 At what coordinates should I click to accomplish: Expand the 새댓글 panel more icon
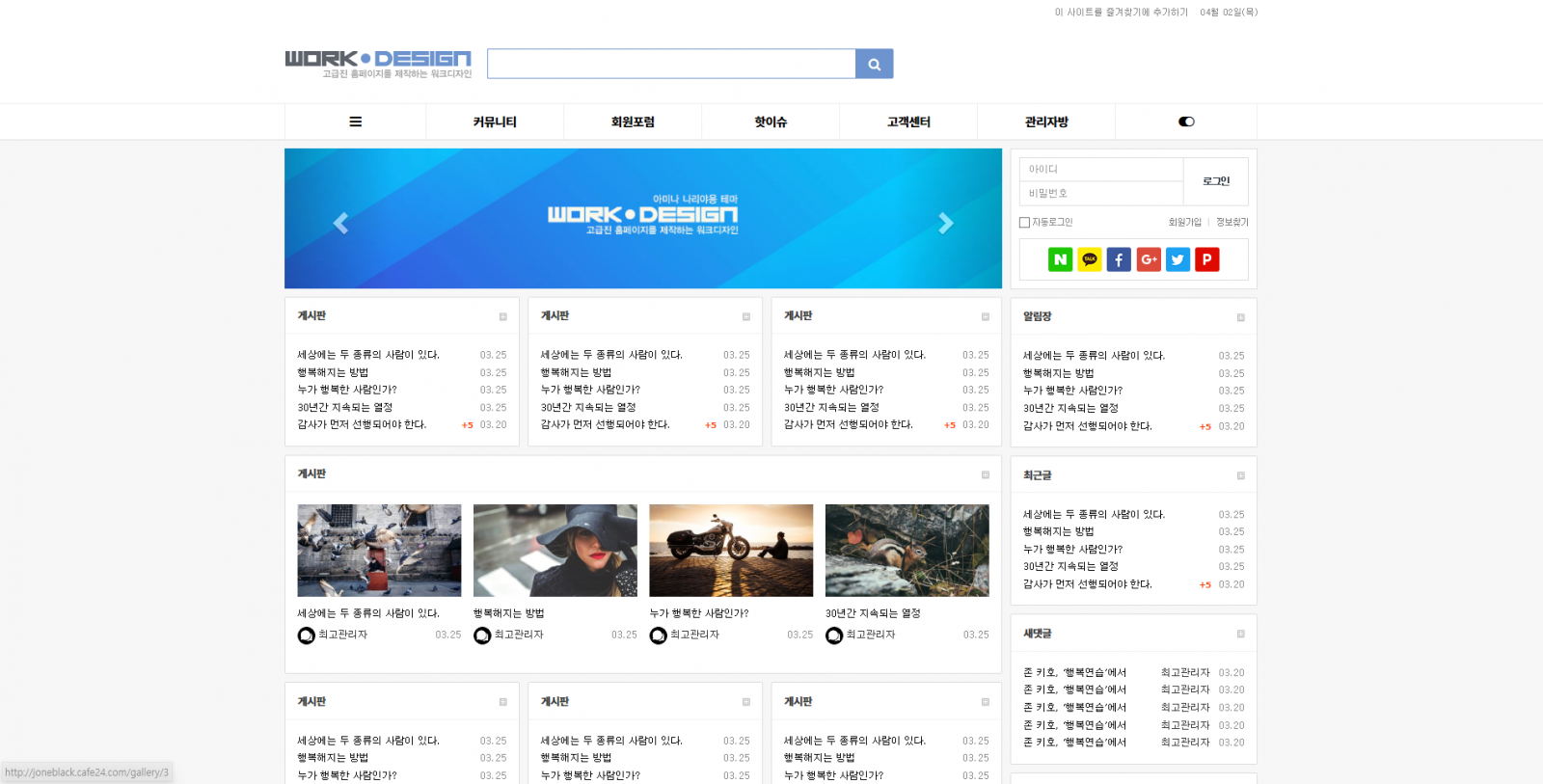(x=1240, y=634)
